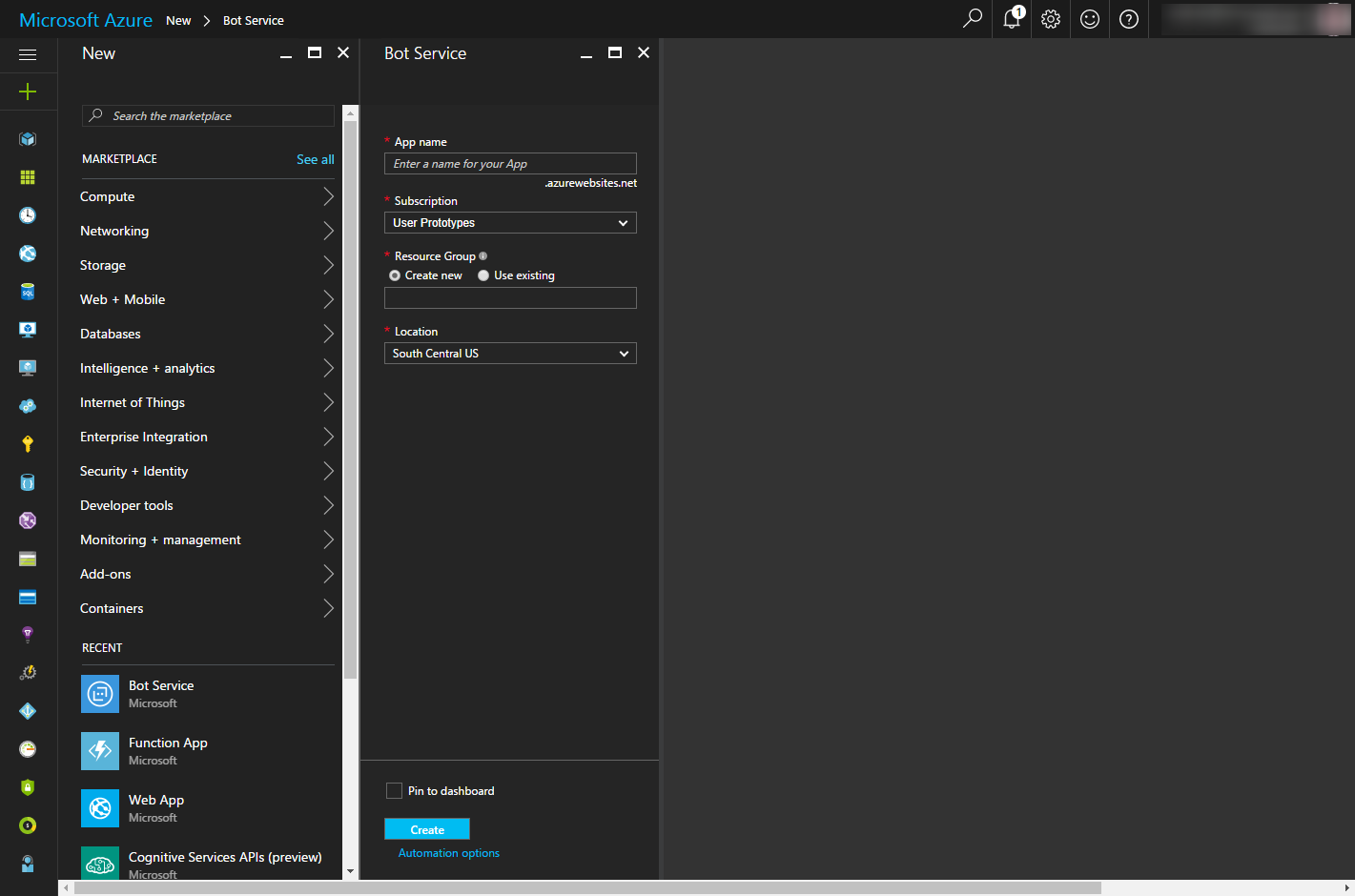1355x896 pixels.
Task: Open Resource groups cube icon in sidebar
Action: pos(28,139)
